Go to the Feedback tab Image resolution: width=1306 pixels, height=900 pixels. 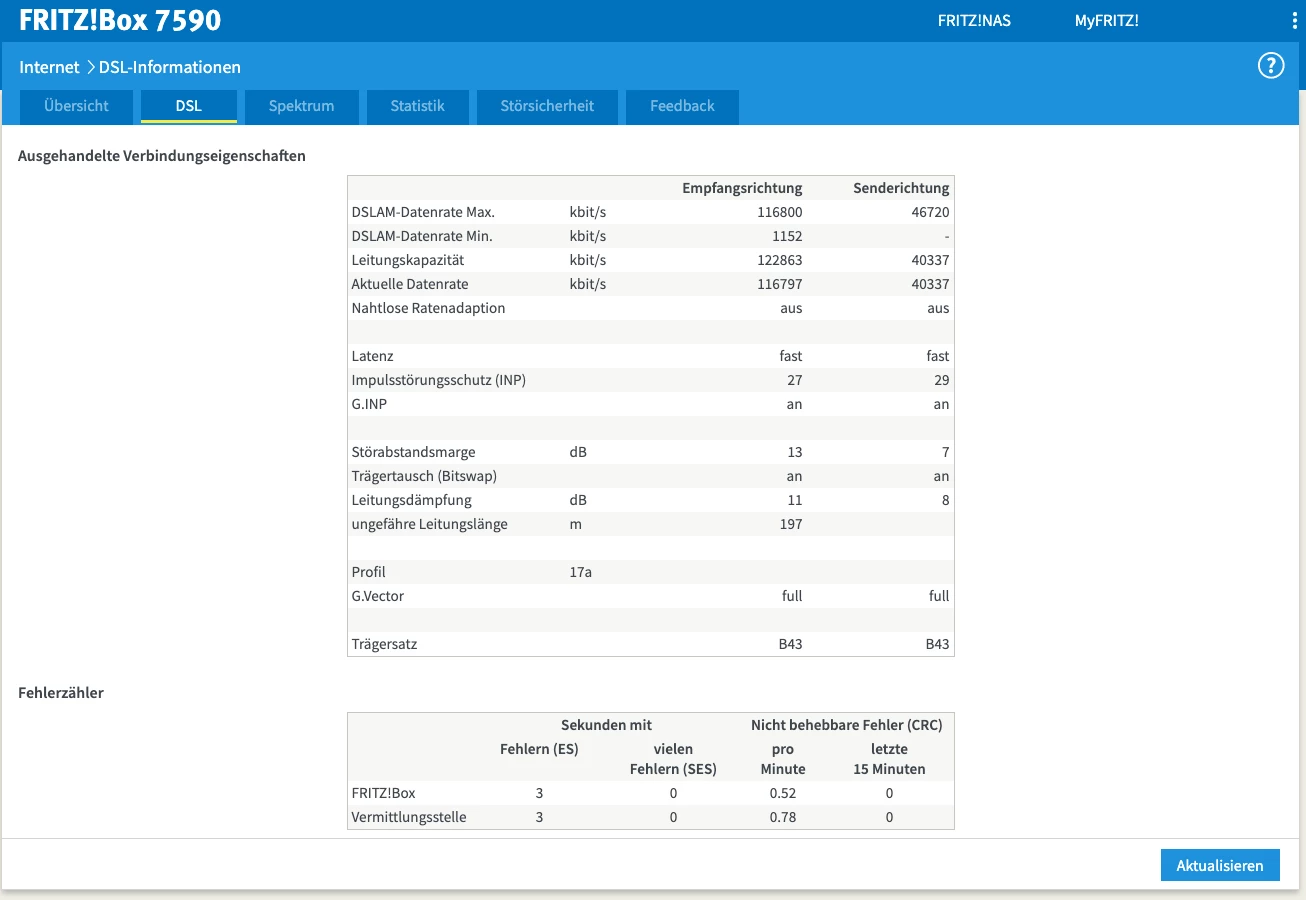(x=682, y=106)
